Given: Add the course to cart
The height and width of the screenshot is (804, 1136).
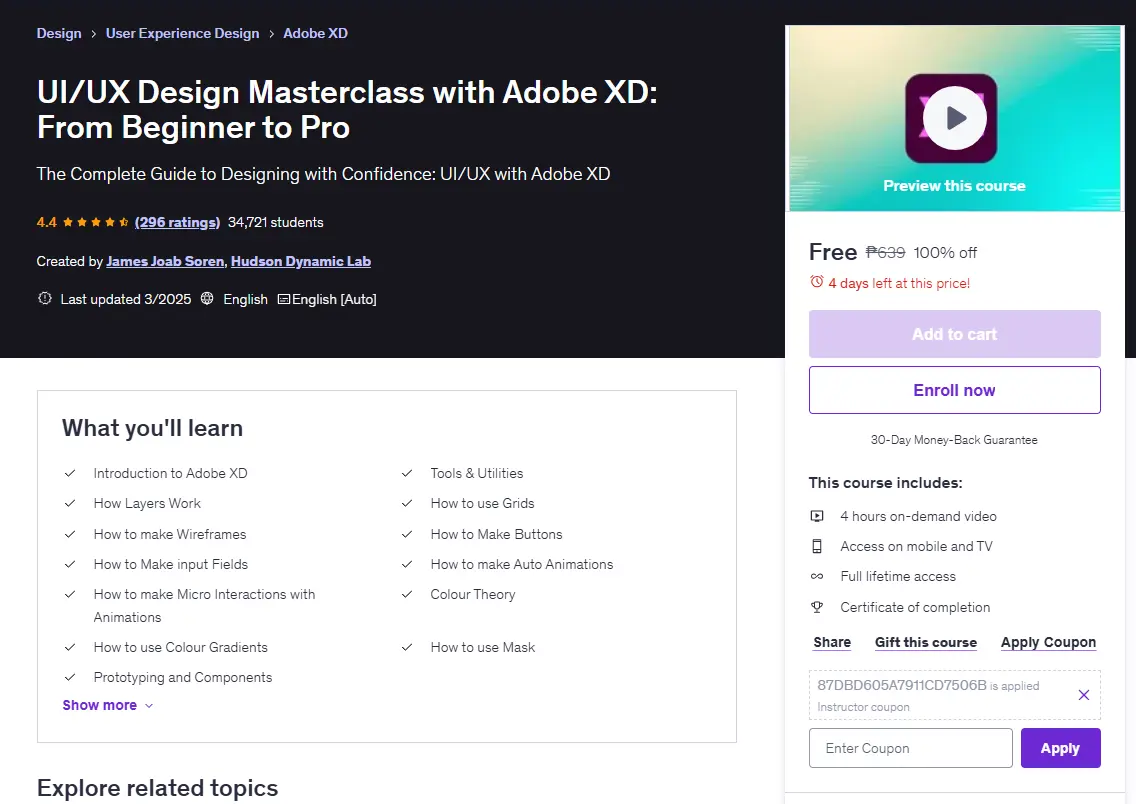Looking at the screenshot, I should pyautogui.click(x=954, y=334).
